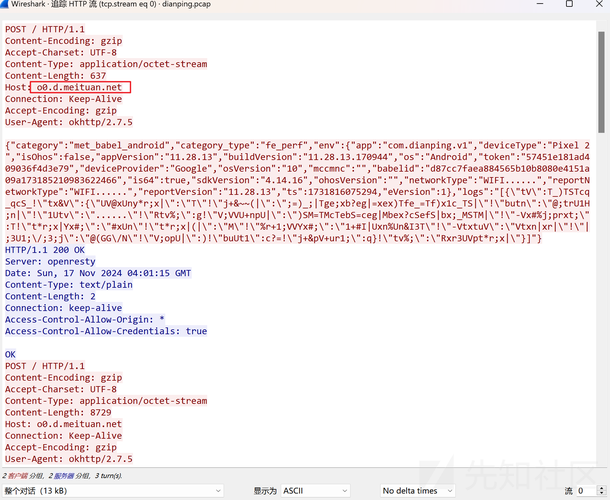The width and height of the screenshot is (610, 500).
Task: Close the Follow HTTP Stream window
Action: pos(599,4)
